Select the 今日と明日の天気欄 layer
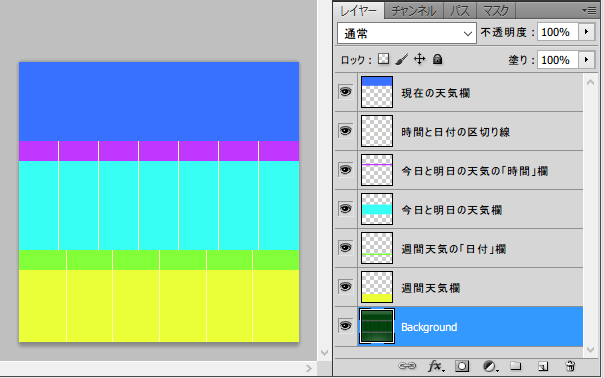Viewport: 604px width, 378px height. pyautogui.click(x=459, y=209)
